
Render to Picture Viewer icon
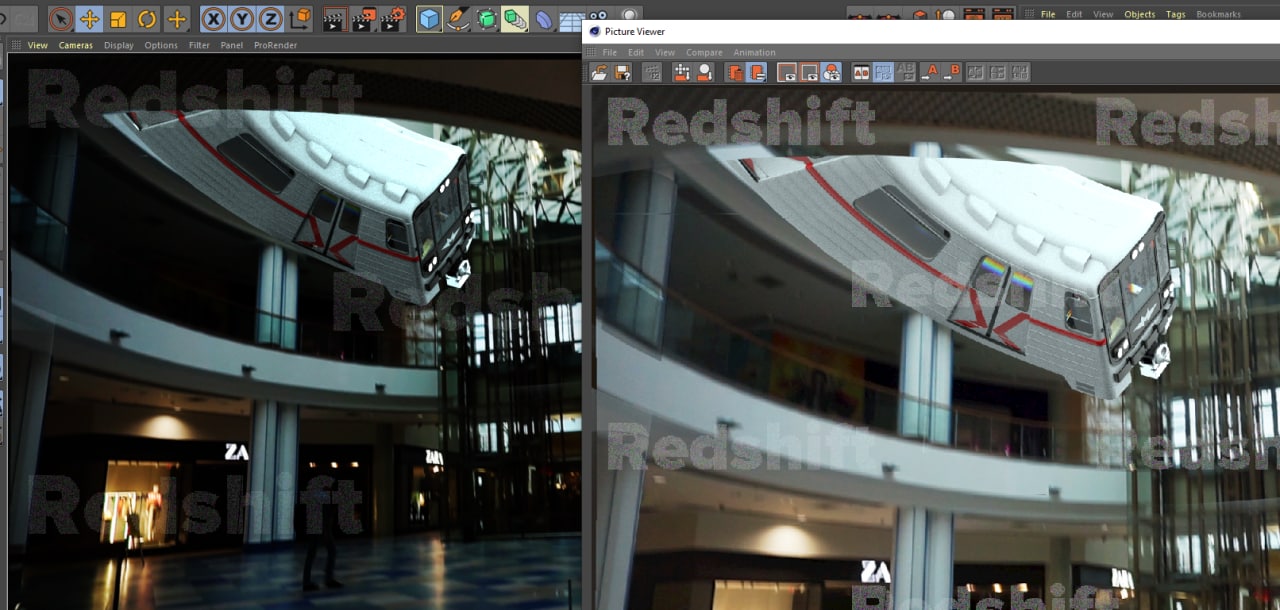[x=364, y=19]
